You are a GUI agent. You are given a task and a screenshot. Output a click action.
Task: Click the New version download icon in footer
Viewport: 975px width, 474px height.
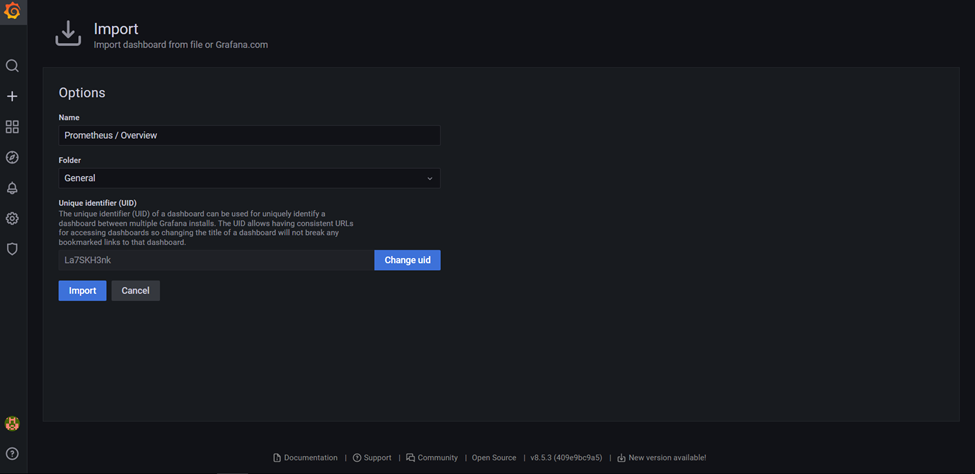click(621, 458)
